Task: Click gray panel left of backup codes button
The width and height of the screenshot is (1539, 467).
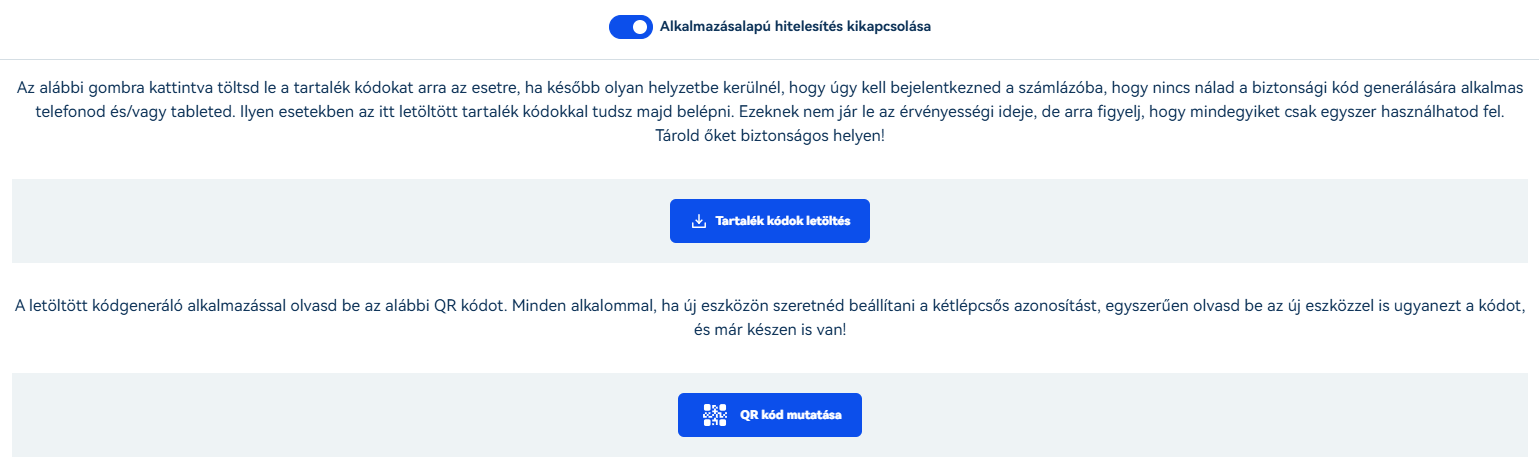Action: (340, 221)
